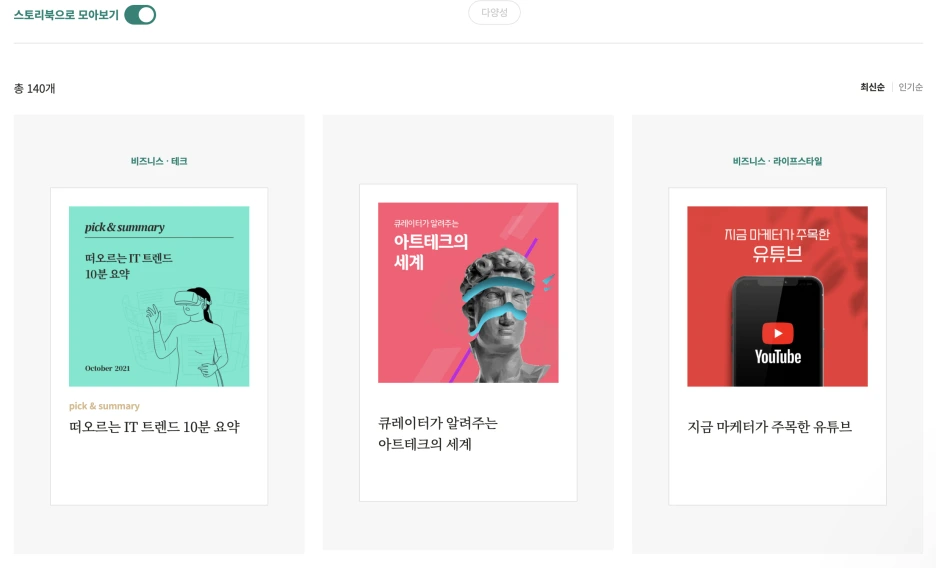936x568 pixels.
Task: Click the statue head with blue paint
Action: [501, 315]
